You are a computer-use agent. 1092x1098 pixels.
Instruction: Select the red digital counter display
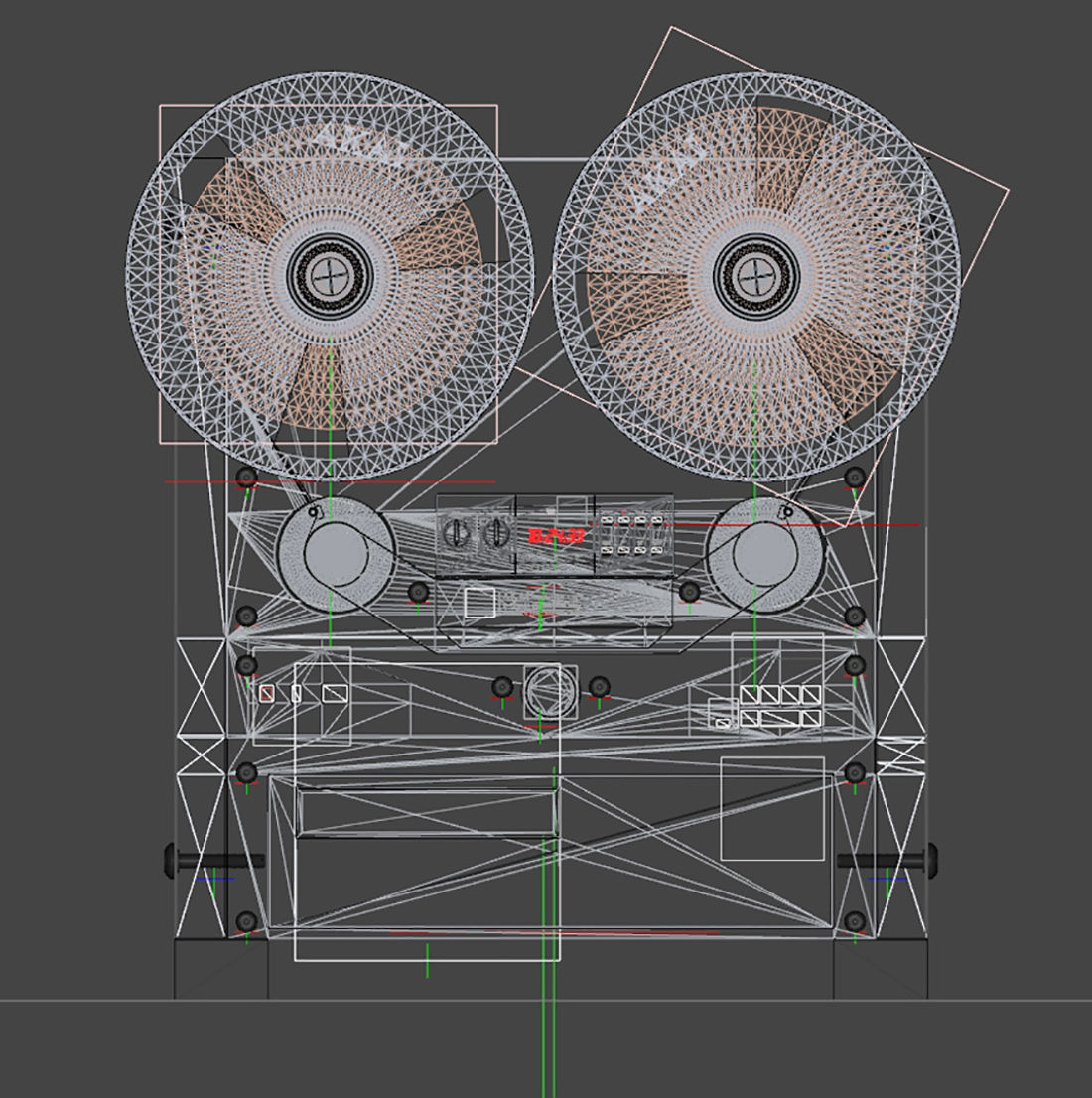click(556, 536)
